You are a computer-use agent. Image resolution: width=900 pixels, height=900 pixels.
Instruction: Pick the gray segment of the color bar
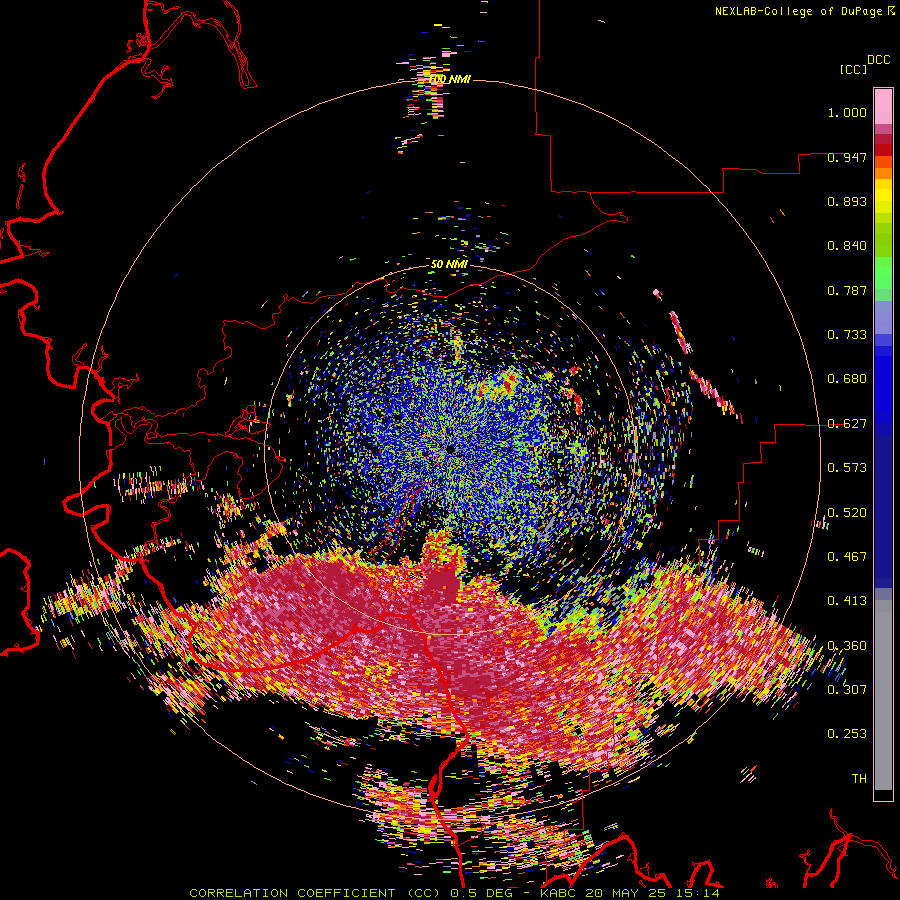pyautogui.click(x=883, y=695)
